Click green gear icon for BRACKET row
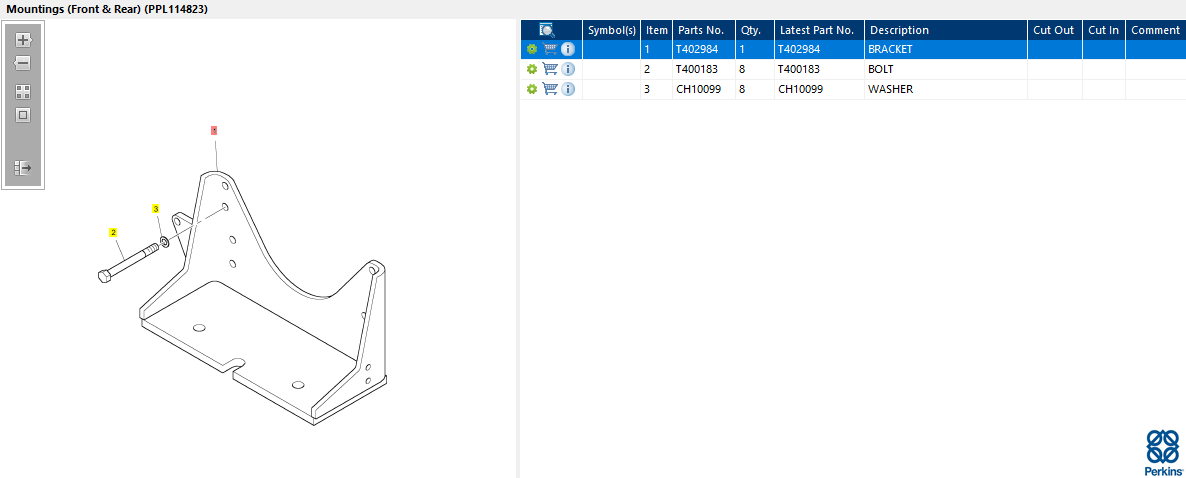This screenshot has height=478, width=1186. pyautogui.click(x=532, y=49)
